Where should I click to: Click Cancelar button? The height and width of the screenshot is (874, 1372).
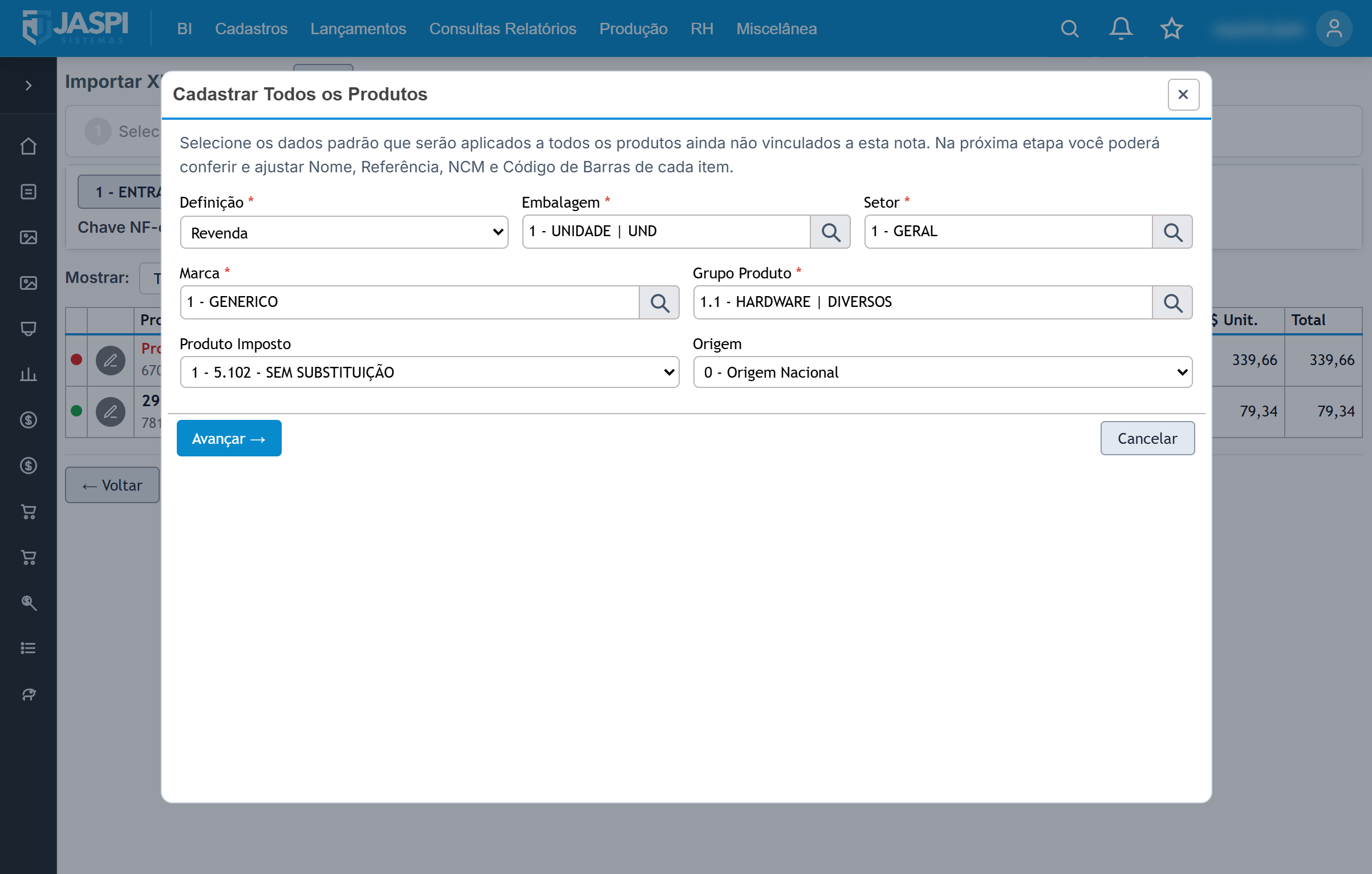tap(1147, 438)
